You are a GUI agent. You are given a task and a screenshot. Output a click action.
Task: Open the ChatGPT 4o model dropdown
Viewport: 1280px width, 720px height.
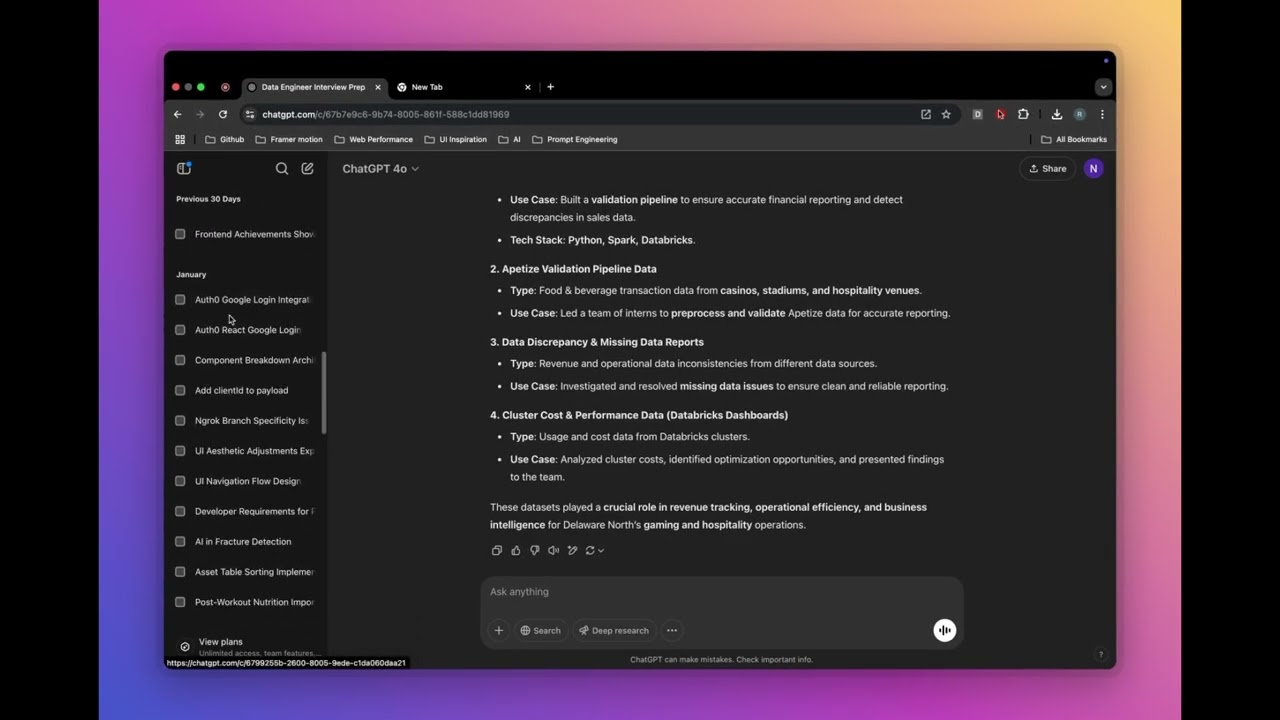[x=380, y=169]
